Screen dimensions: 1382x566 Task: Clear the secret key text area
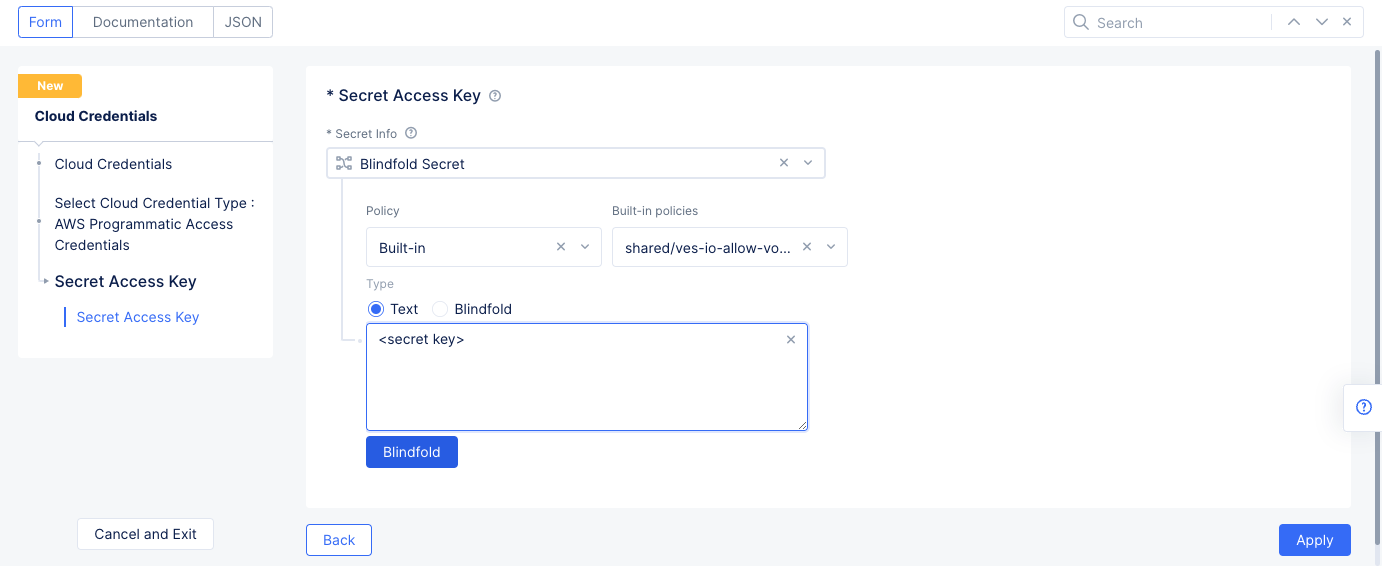click(x=791, y=340)
